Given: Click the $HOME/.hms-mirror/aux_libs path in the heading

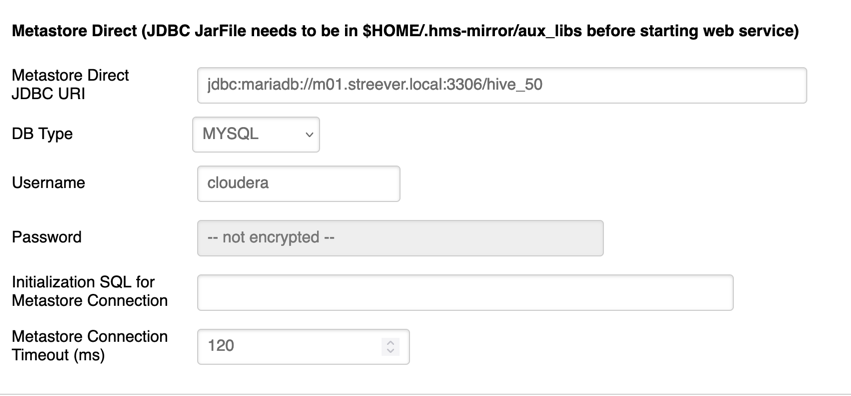Looking at the screenshot, I should [472, 31].
